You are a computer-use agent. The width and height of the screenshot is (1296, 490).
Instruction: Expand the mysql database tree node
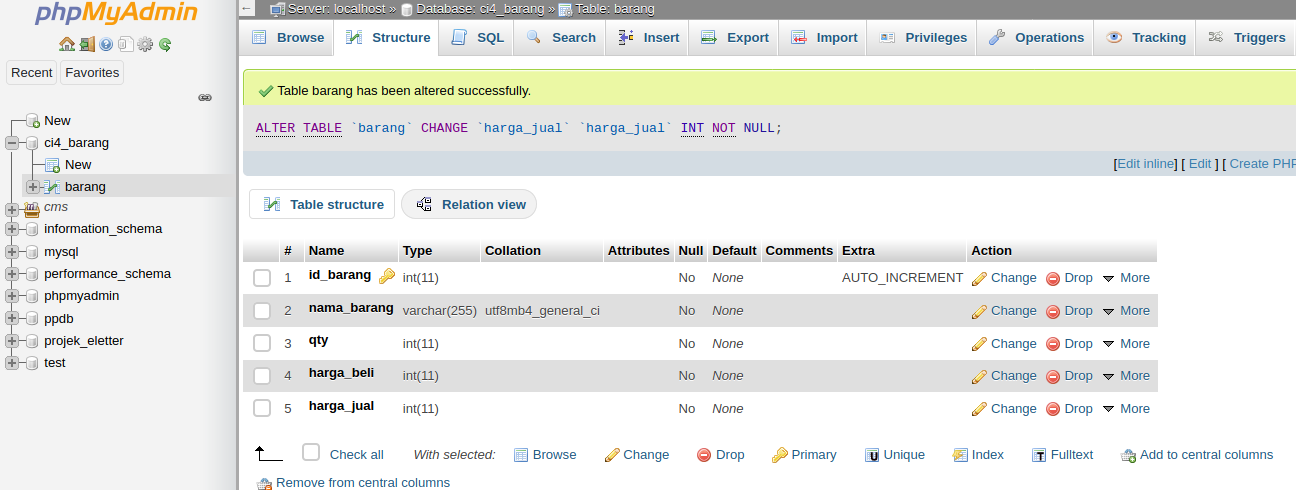coord(12,252)
